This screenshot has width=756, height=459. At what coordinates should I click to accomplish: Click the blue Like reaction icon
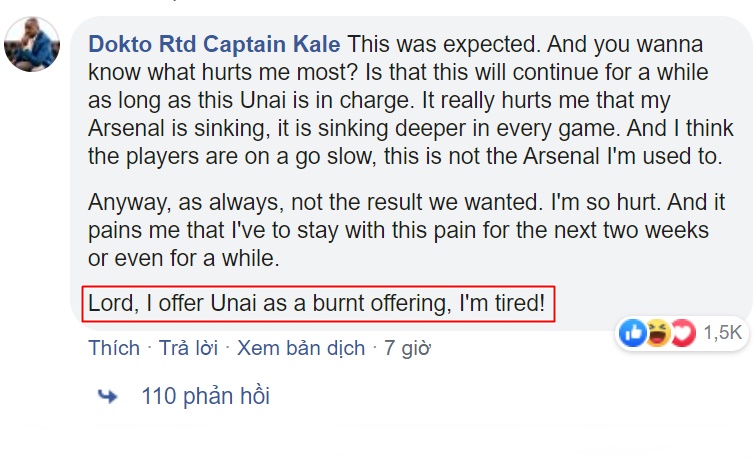pos(632,333)
